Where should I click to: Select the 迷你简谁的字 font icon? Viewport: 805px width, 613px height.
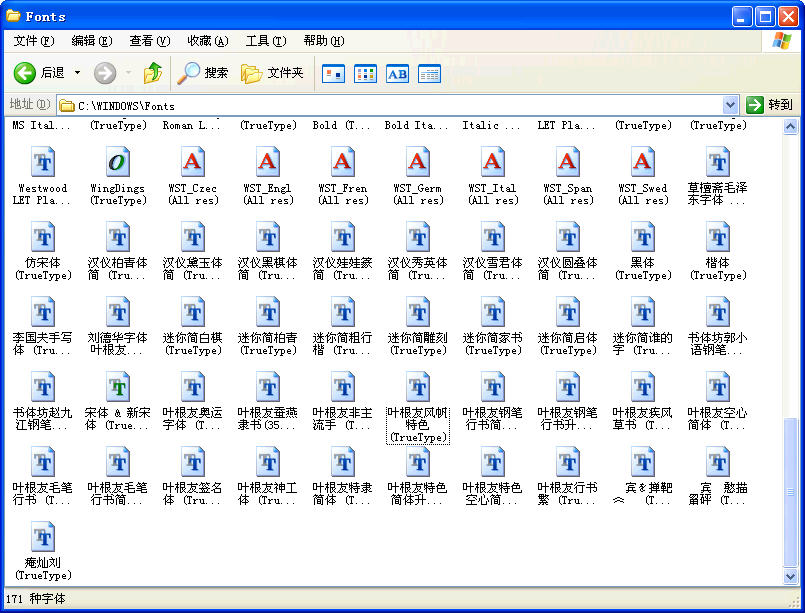coord(643,312)
